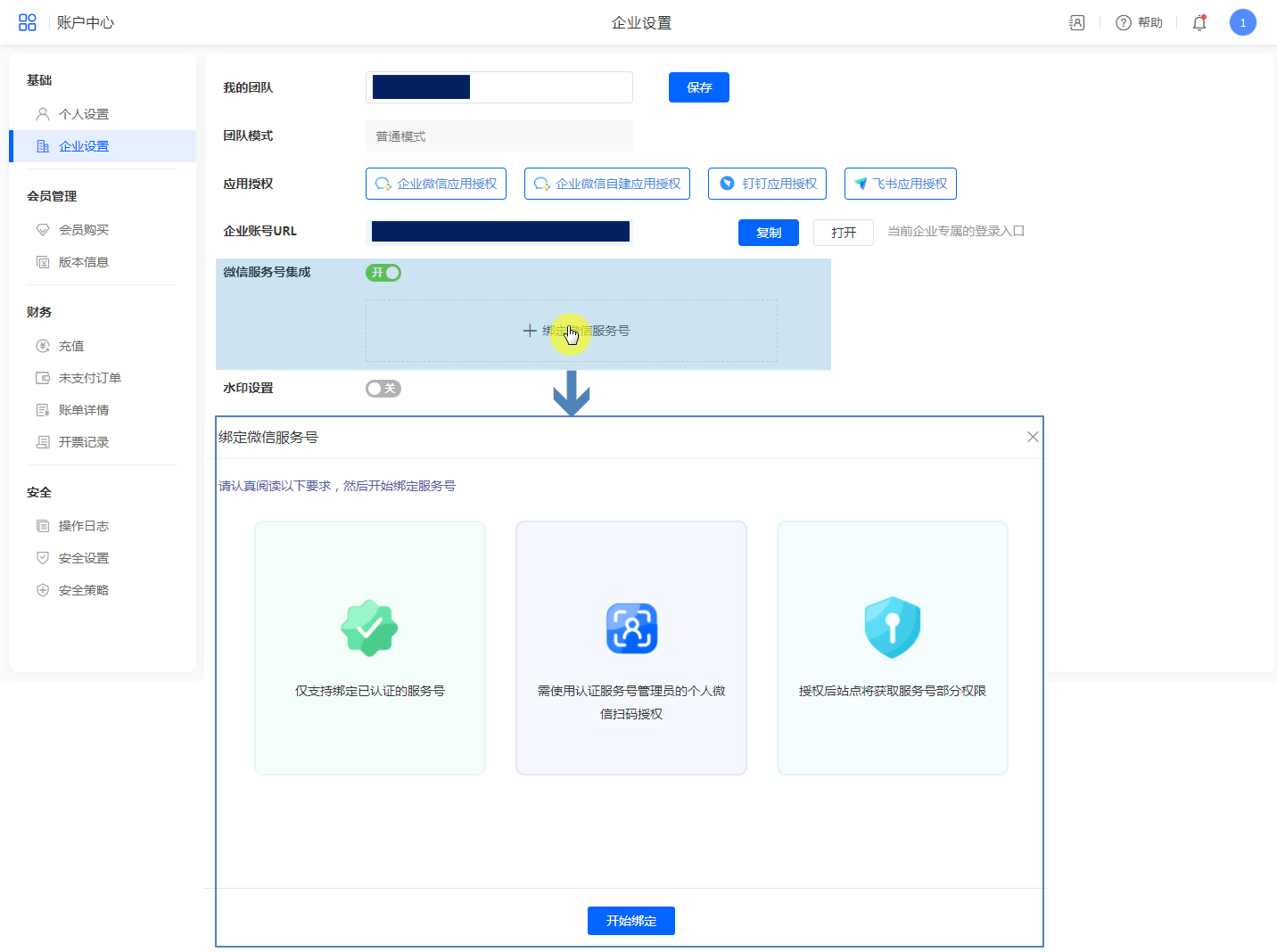
Task: Click the user avatar circle
Action: pos(1242,22)
